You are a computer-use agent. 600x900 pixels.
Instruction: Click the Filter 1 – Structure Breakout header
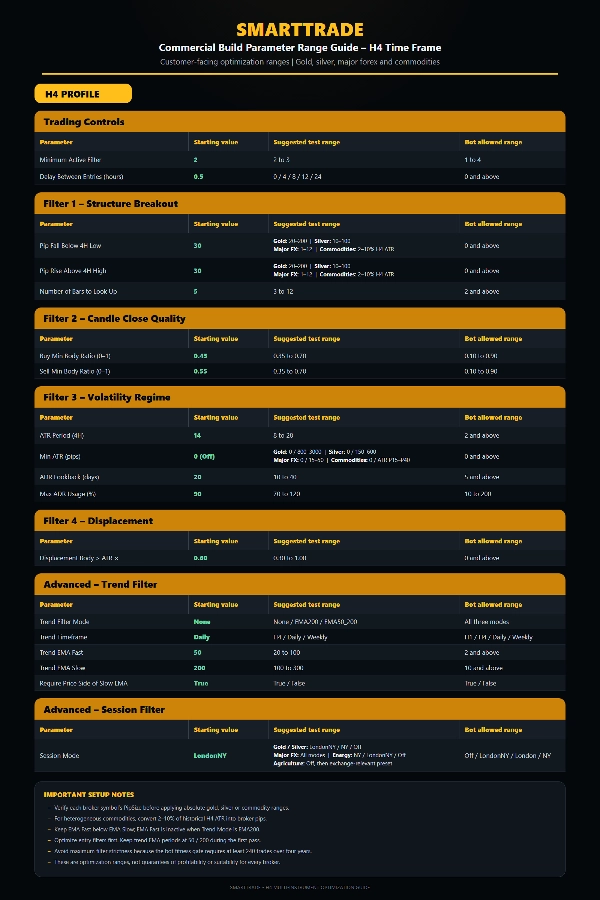click(300, 203)
